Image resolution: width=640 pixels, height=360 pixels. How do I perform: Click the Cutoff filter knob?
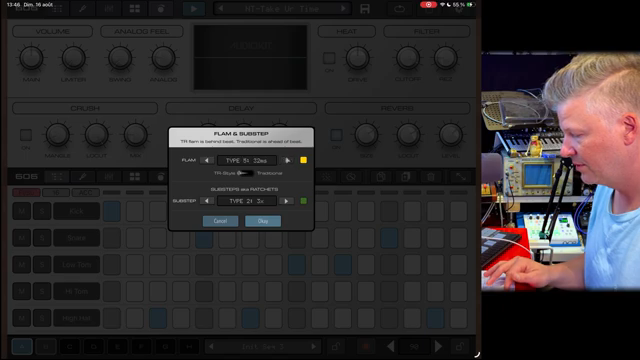tap(408, 58)
